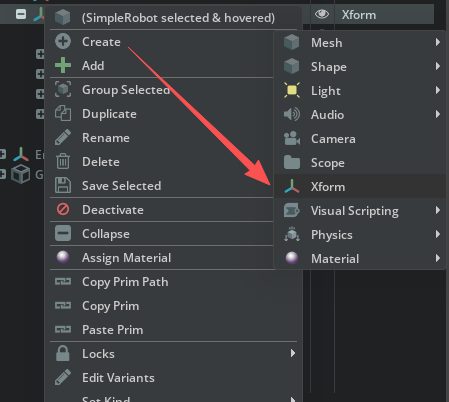Click the Audio speaker icon
449x402 pixels.
(292, 114)
